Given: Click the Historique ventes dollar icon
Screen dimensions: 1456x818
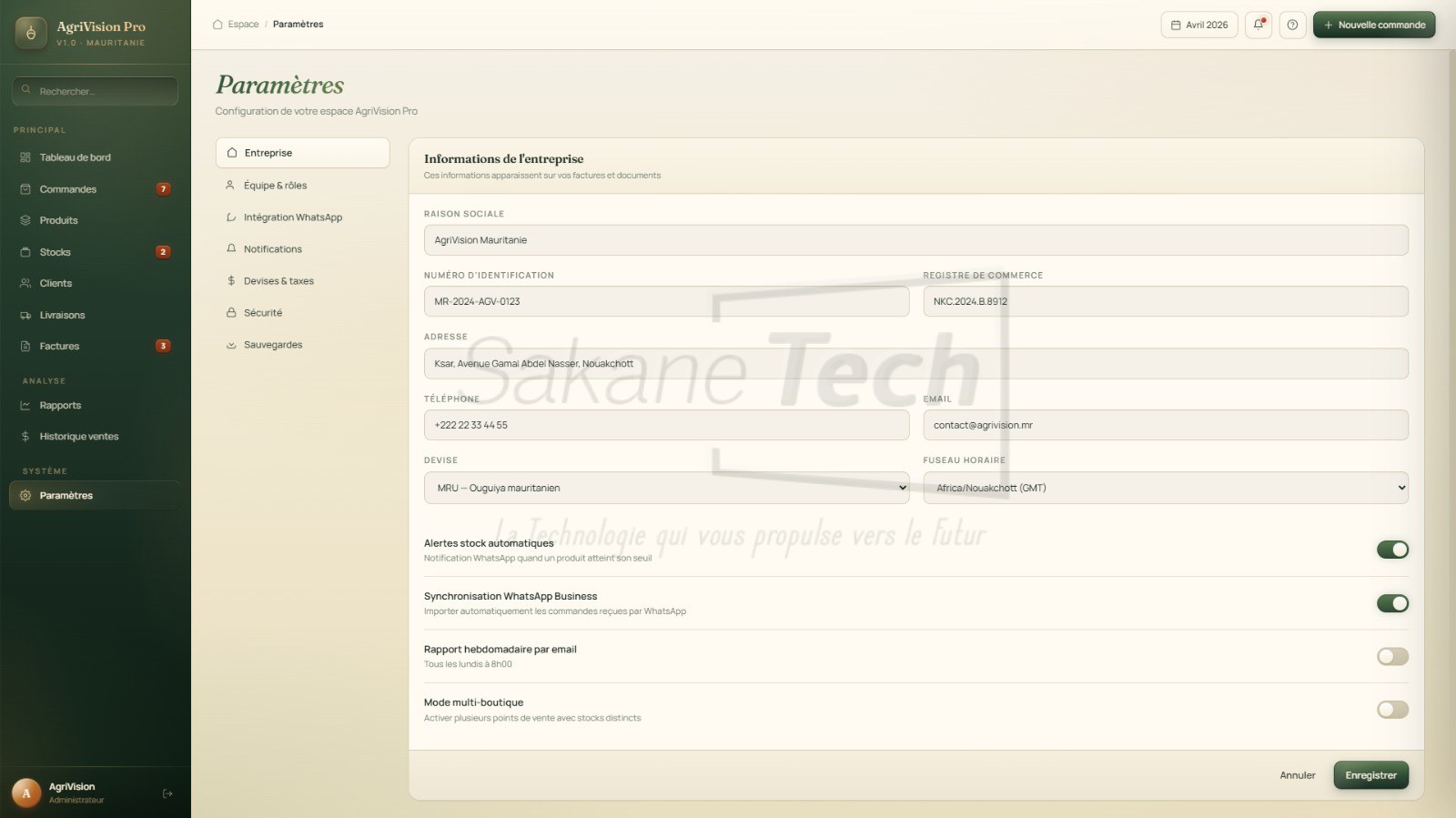Looking at the screenshot, I should click(25, 437).
